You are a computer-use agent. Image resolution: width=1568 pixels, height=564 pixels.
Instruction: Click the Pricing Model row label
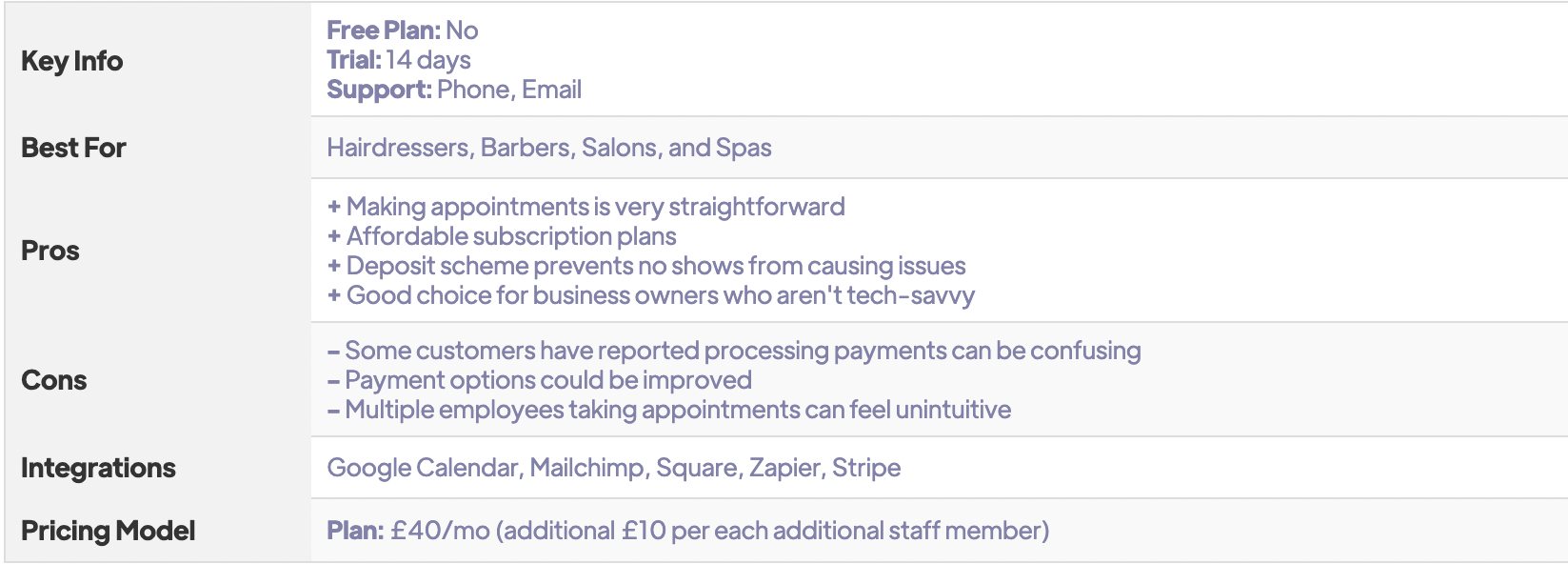point(108,531)
